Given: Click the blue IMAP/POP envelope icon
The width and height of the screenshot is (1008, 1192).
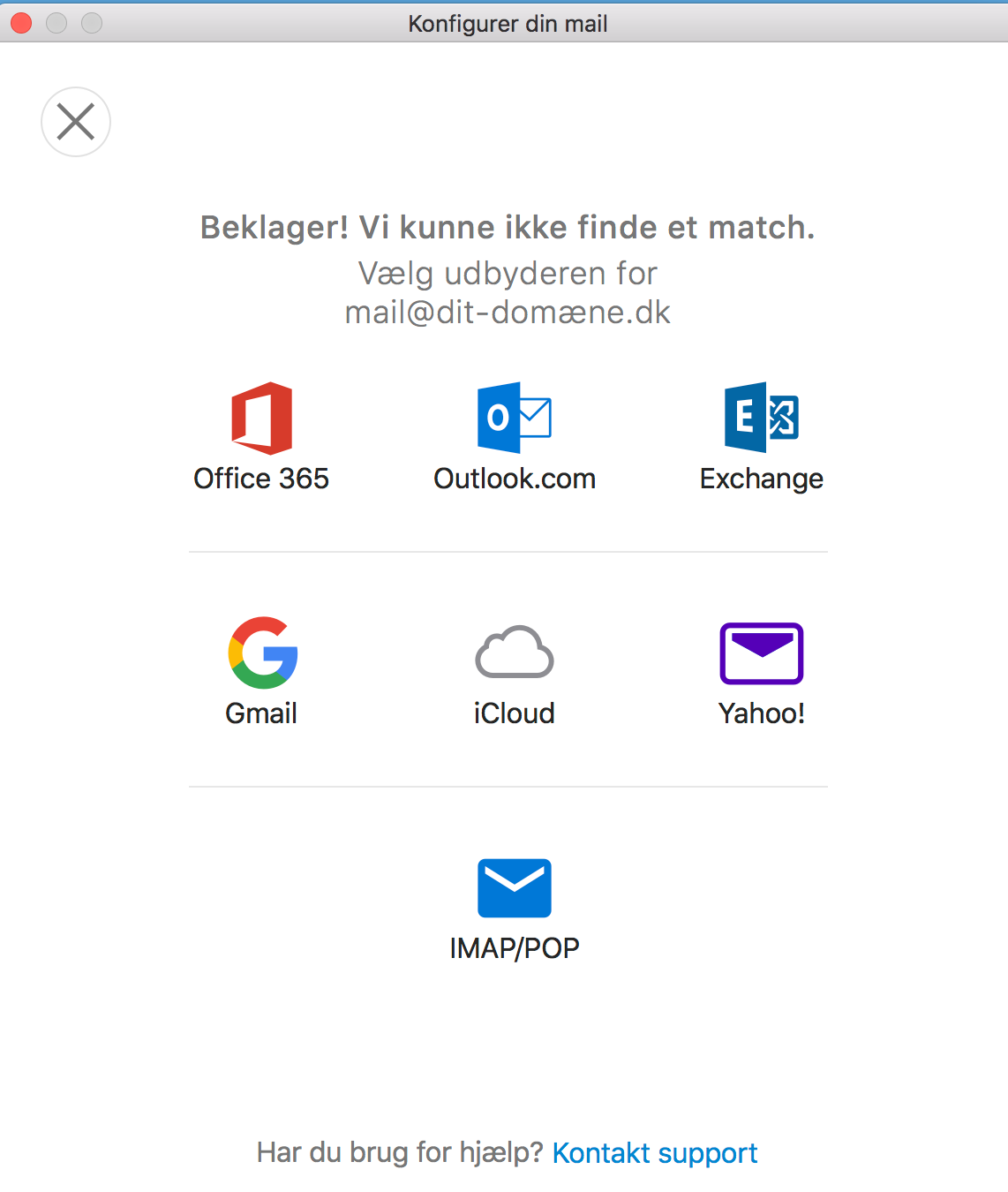Looking at the screenshot, I should coord(515,888).
